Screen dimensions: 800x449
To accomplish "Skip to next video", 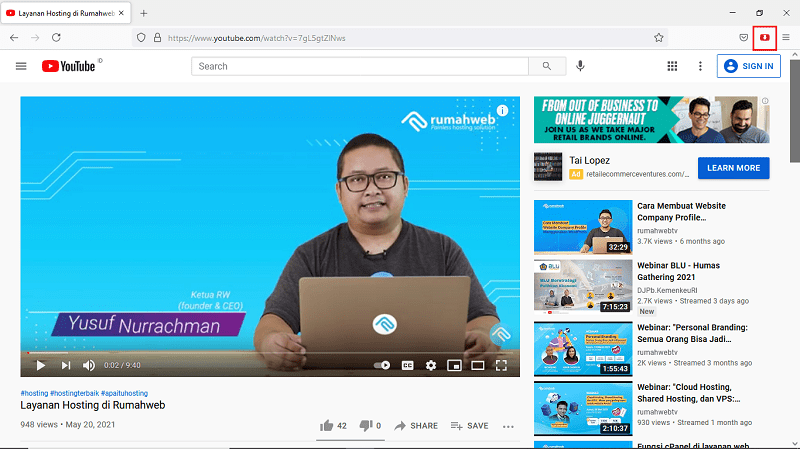I will [66, 365].
